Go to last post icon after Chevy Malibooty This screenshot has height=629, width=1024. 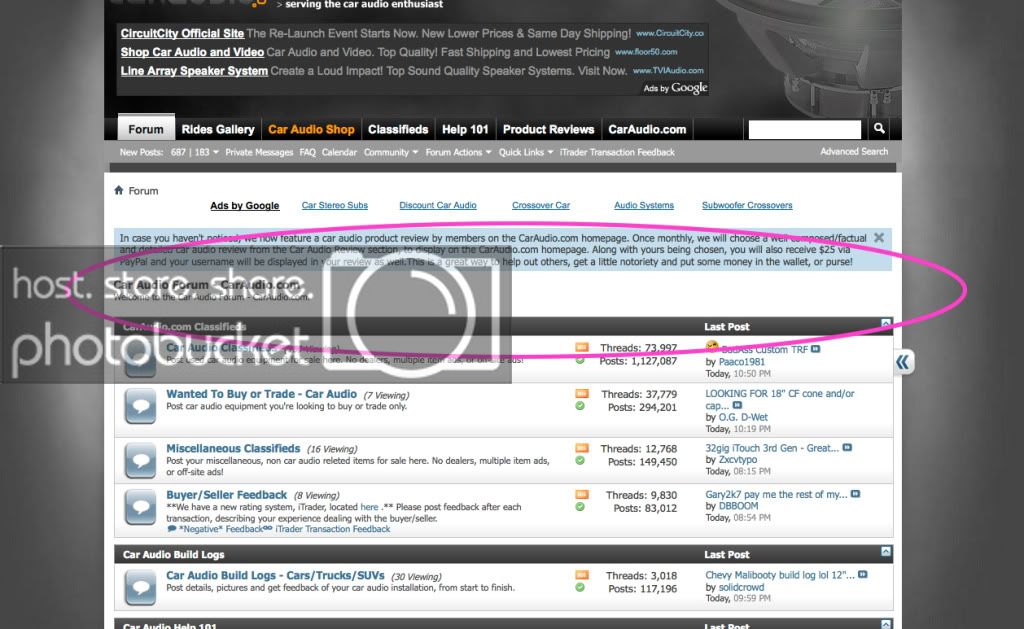click(863, 575)
